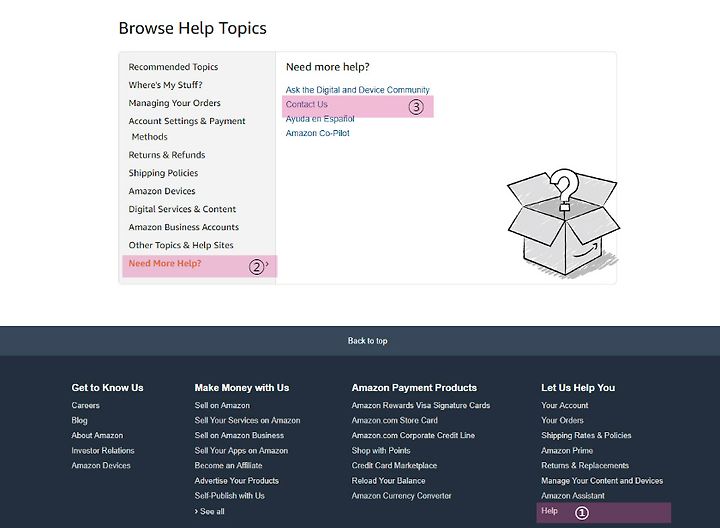720x528 pixels.
Task: Click the 'Get to Know Us' heading
Action: 107,388
